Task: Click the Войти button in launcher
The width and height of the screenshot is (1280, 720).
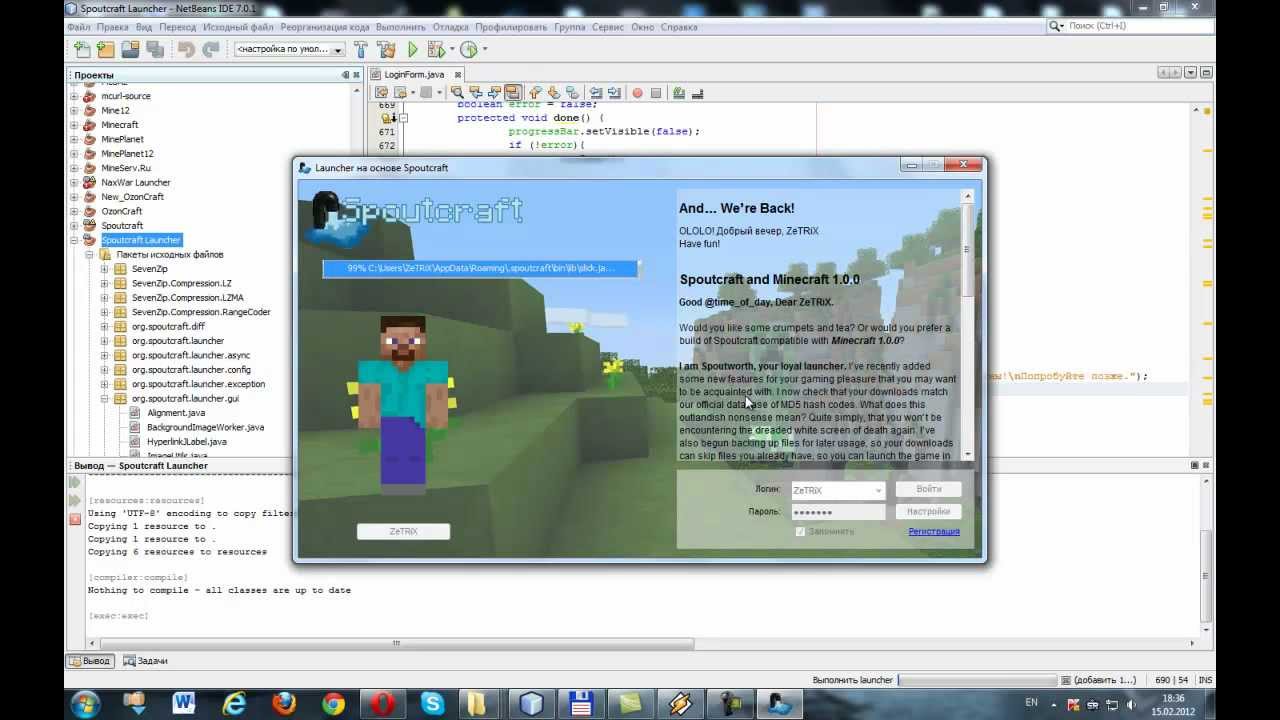Action: (x=928, y=489)
